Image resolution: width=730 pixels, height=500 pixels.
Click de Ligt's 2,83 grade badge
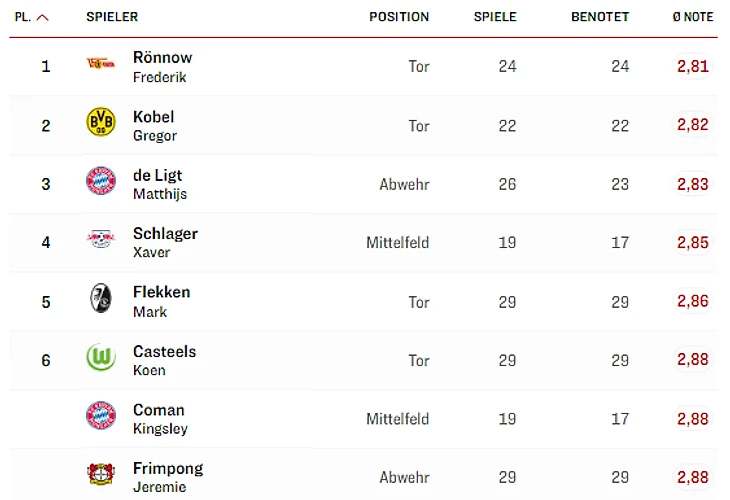point(692,184)
